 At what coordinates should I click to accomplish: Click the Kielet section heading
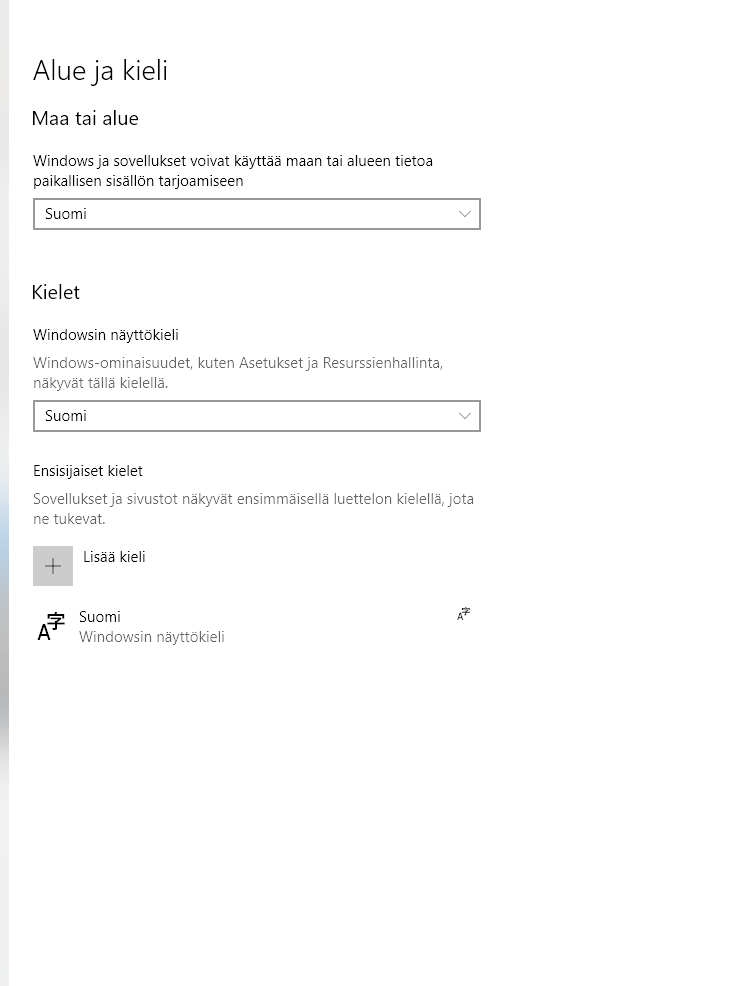click(56, 292)
